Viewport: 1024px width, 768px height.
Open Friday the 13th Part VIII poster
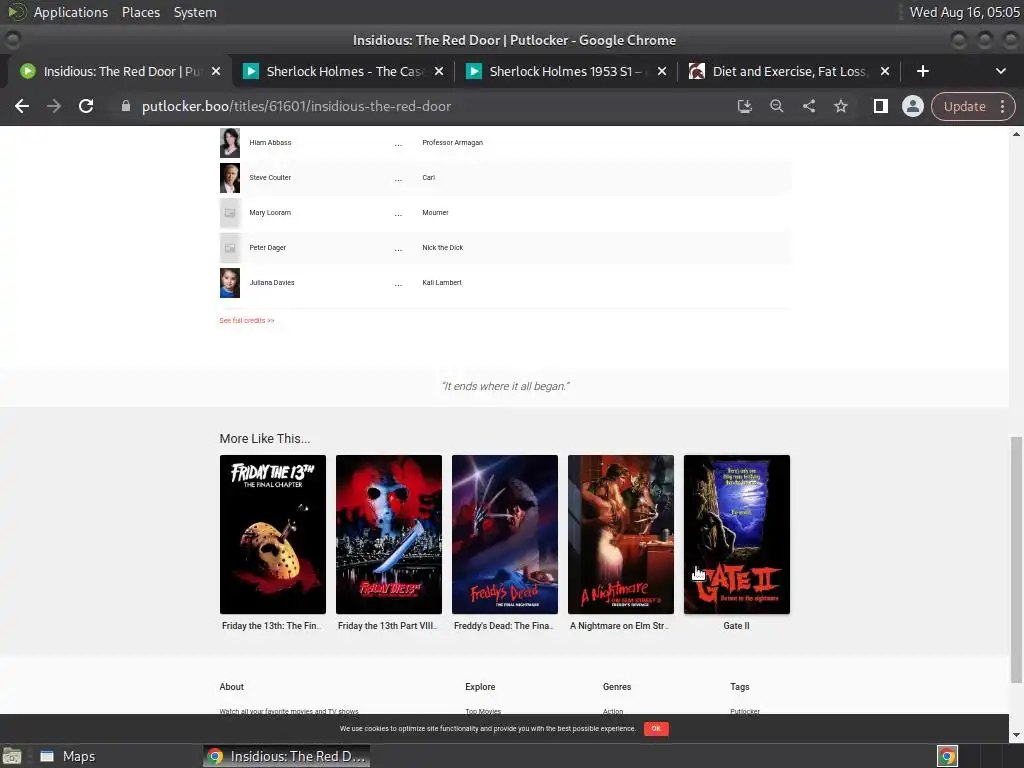[389, 534]
